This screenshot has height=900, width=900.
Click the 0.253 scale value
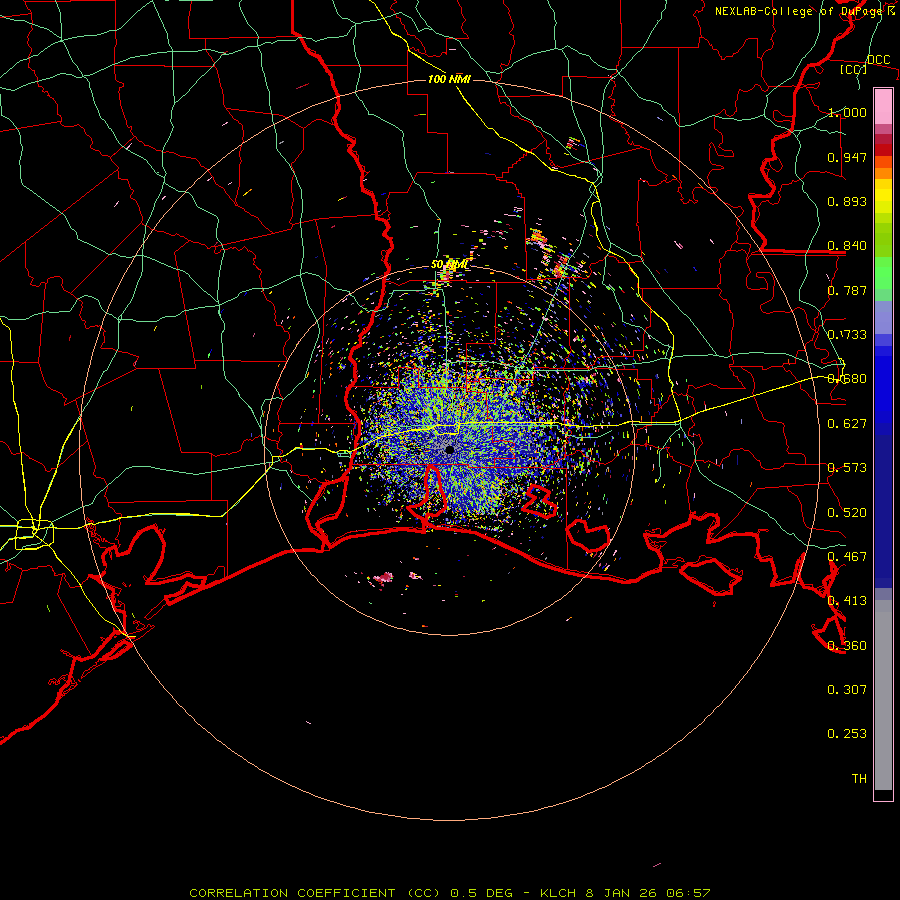pos(847,734)
